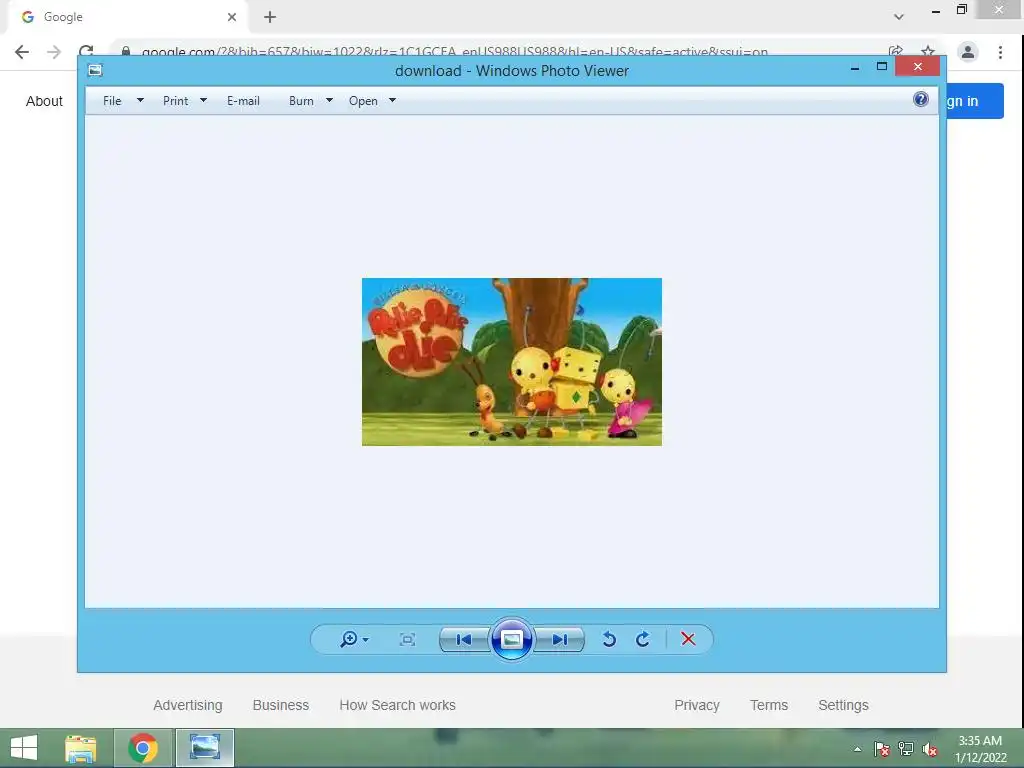
Task: Click the Sign in button on Google
Action: 975,101
